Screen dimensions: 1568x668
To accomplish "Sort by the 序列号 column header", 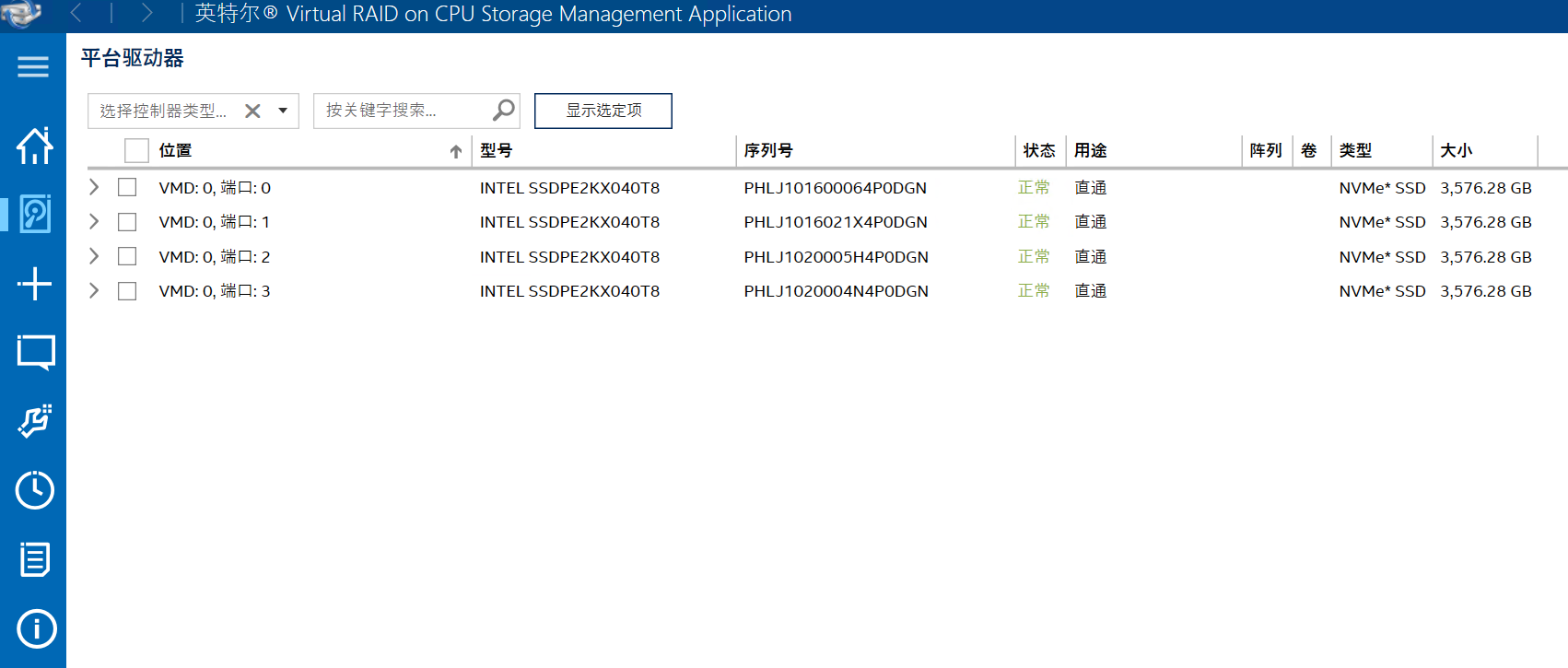I will [x=768, y=150].
